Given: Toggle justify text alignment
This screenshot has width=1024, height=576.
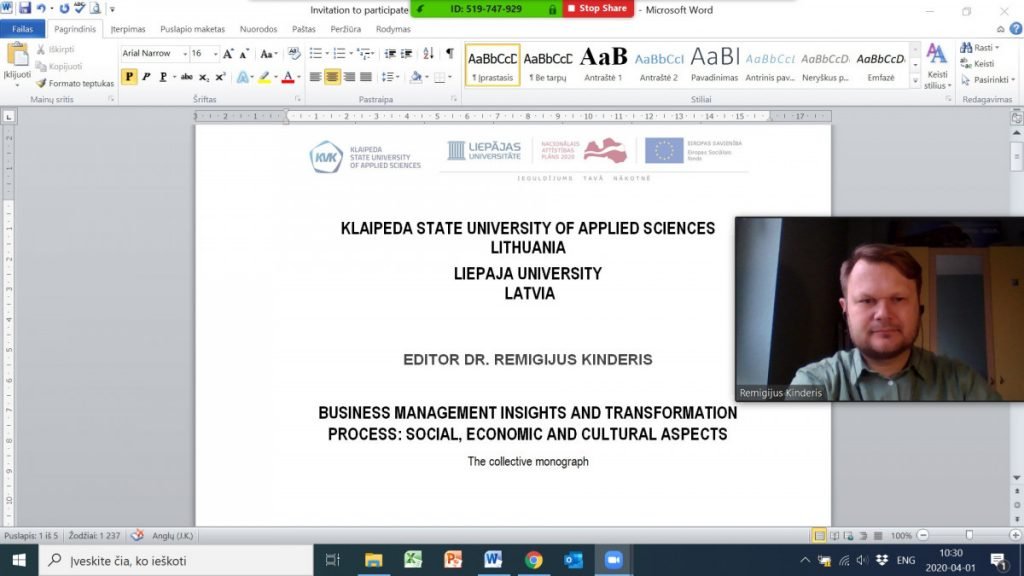Looking at the screenshot, I should pos(366,77).
